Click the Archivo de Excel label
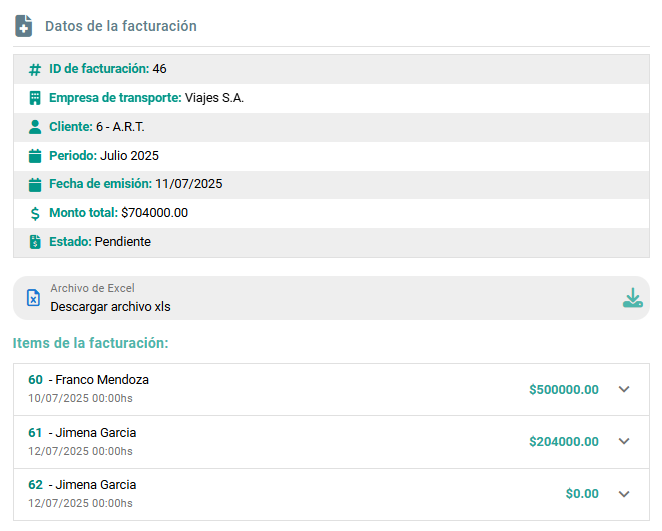 [92, 288]
